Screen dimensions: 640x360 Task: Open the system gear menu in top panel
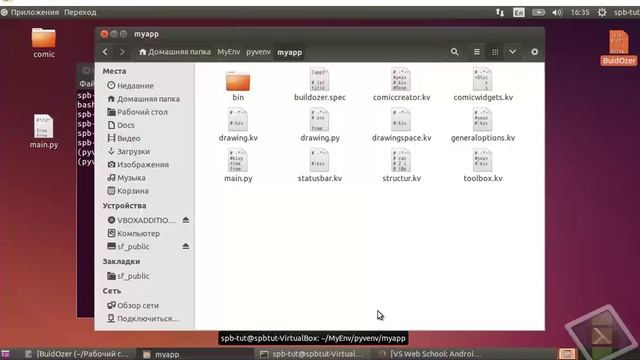pyautogui.click(x=602, y=12)
